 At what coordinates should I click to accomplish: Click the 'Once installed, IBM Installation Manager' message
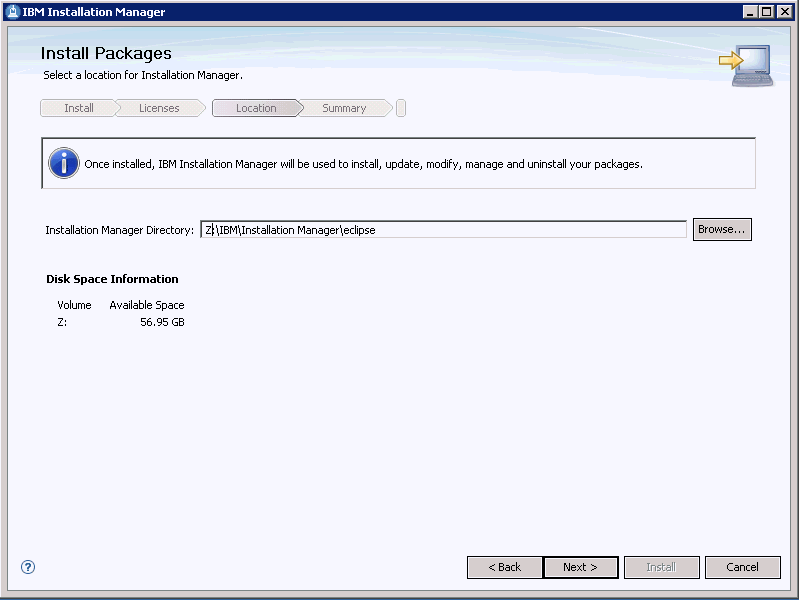pyautogui.click(x=363, y=164)
